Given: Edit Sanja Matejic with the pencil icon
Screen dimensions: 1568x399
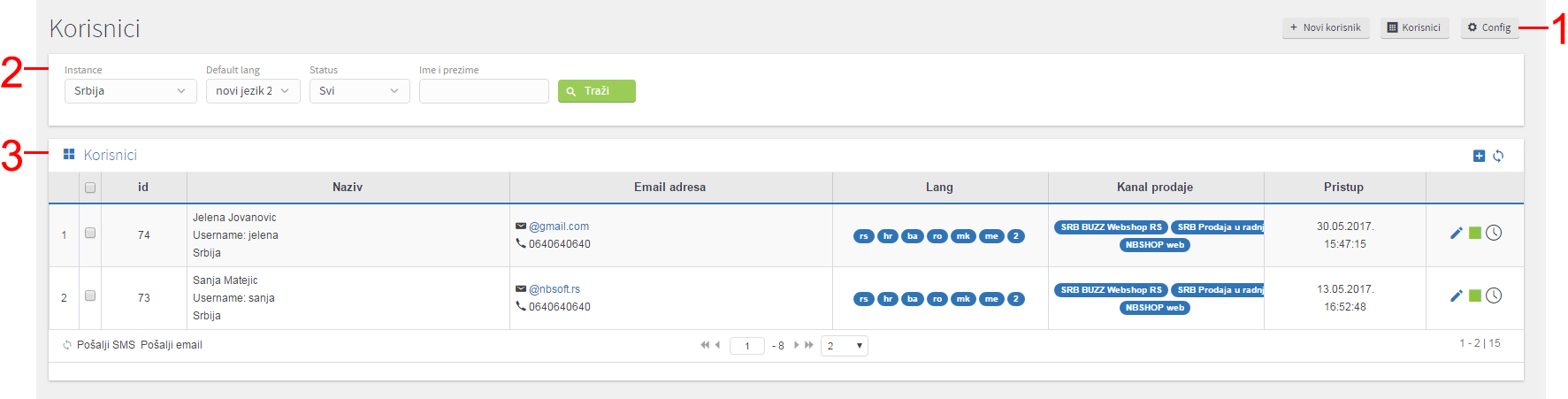Looking at the screenshot, I should point(1457,295).
